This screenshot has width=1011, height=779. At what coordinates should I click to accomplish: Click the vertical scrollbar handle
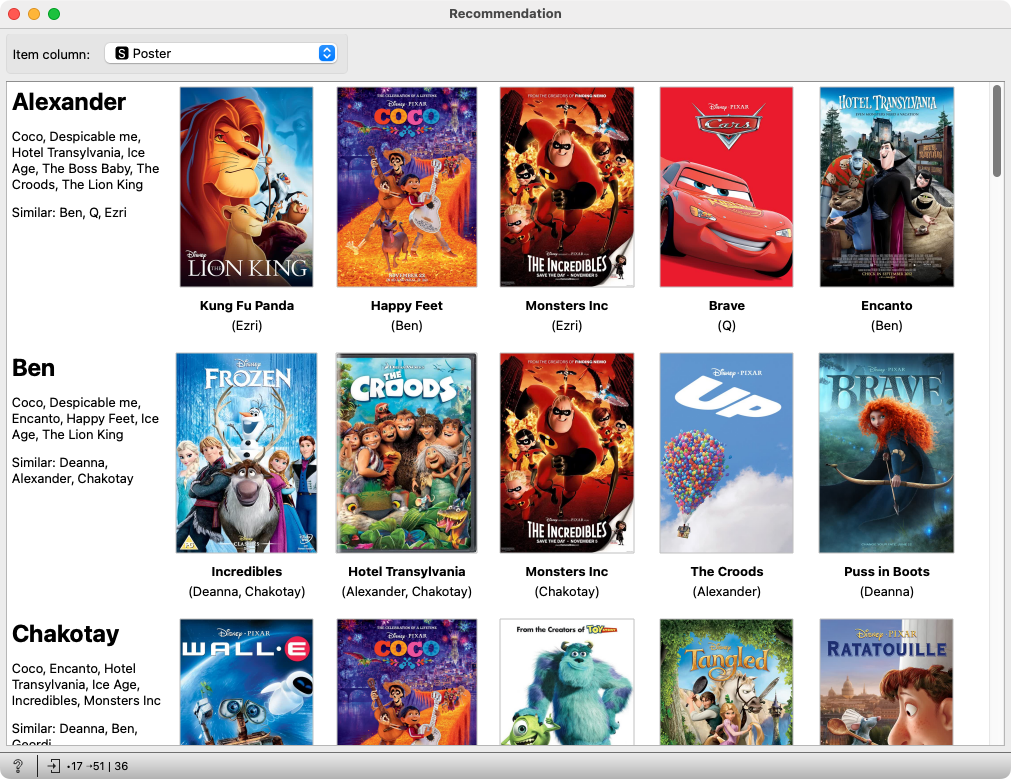(997, 130)
